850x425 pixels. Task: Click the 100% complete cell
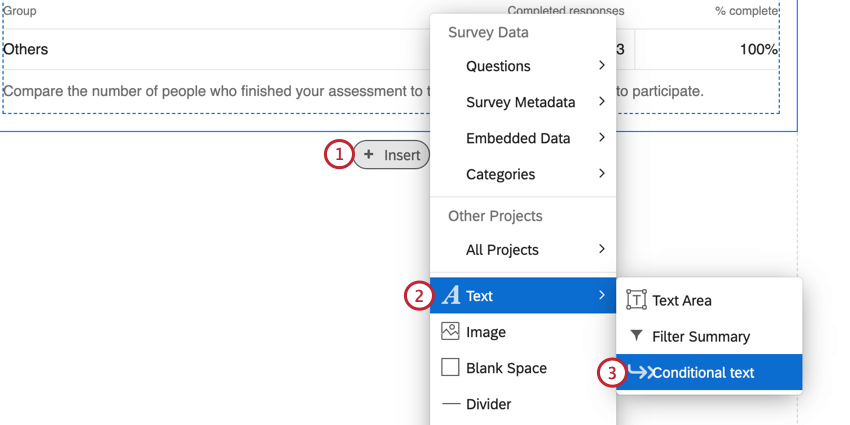coord(758,49)
